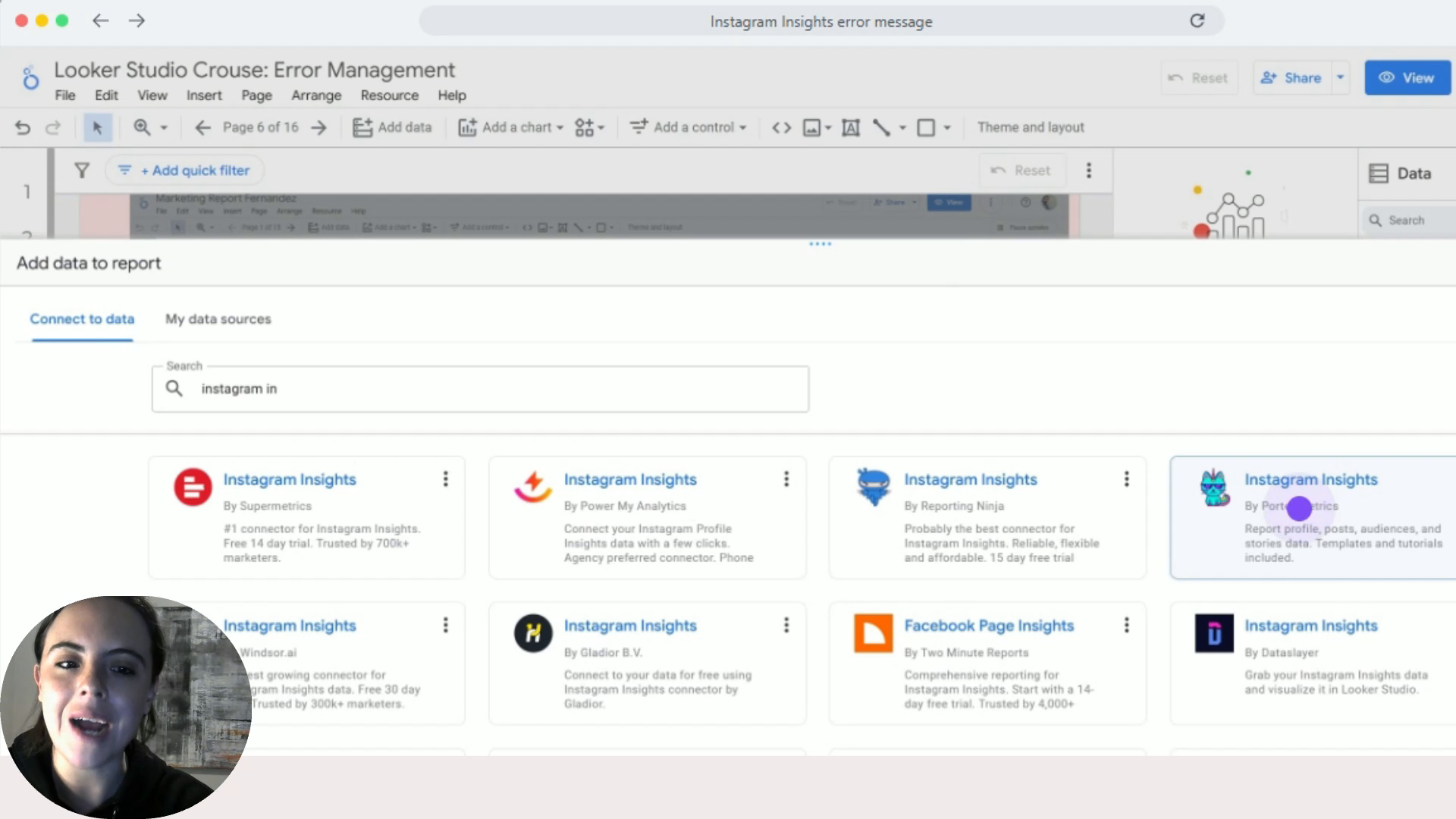1456x819 pixels.
Task: Open Supermetrics connector three-dot menu
Action: click(x=446, y=479)
